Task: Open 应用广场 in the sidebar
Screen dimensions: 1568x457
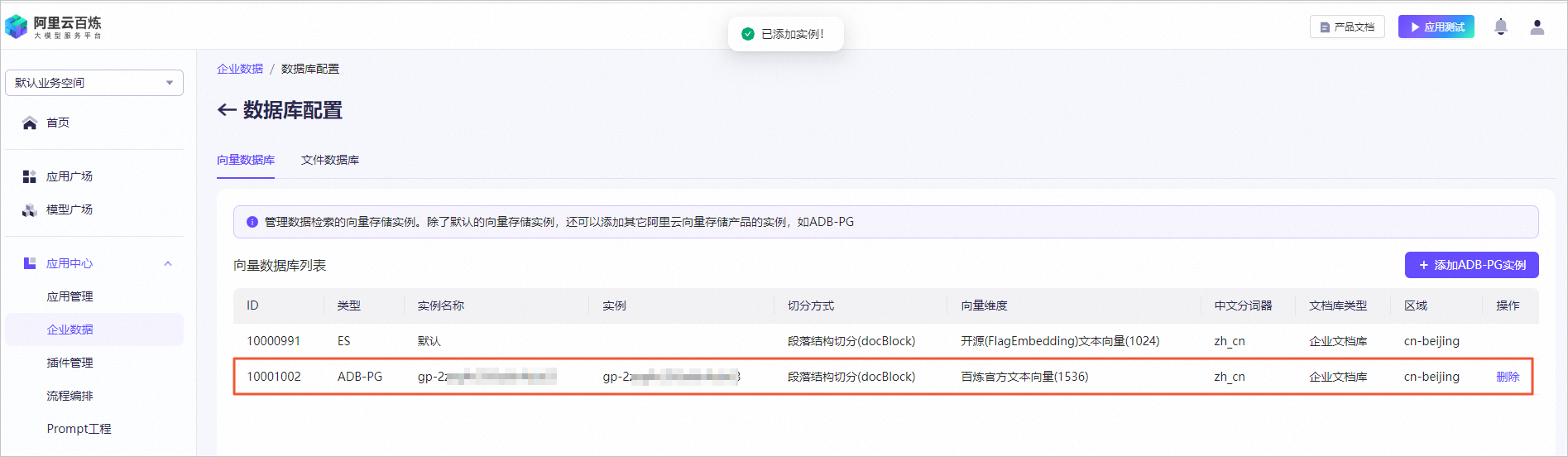Action: pyautogui.click(x=70, y=176)
